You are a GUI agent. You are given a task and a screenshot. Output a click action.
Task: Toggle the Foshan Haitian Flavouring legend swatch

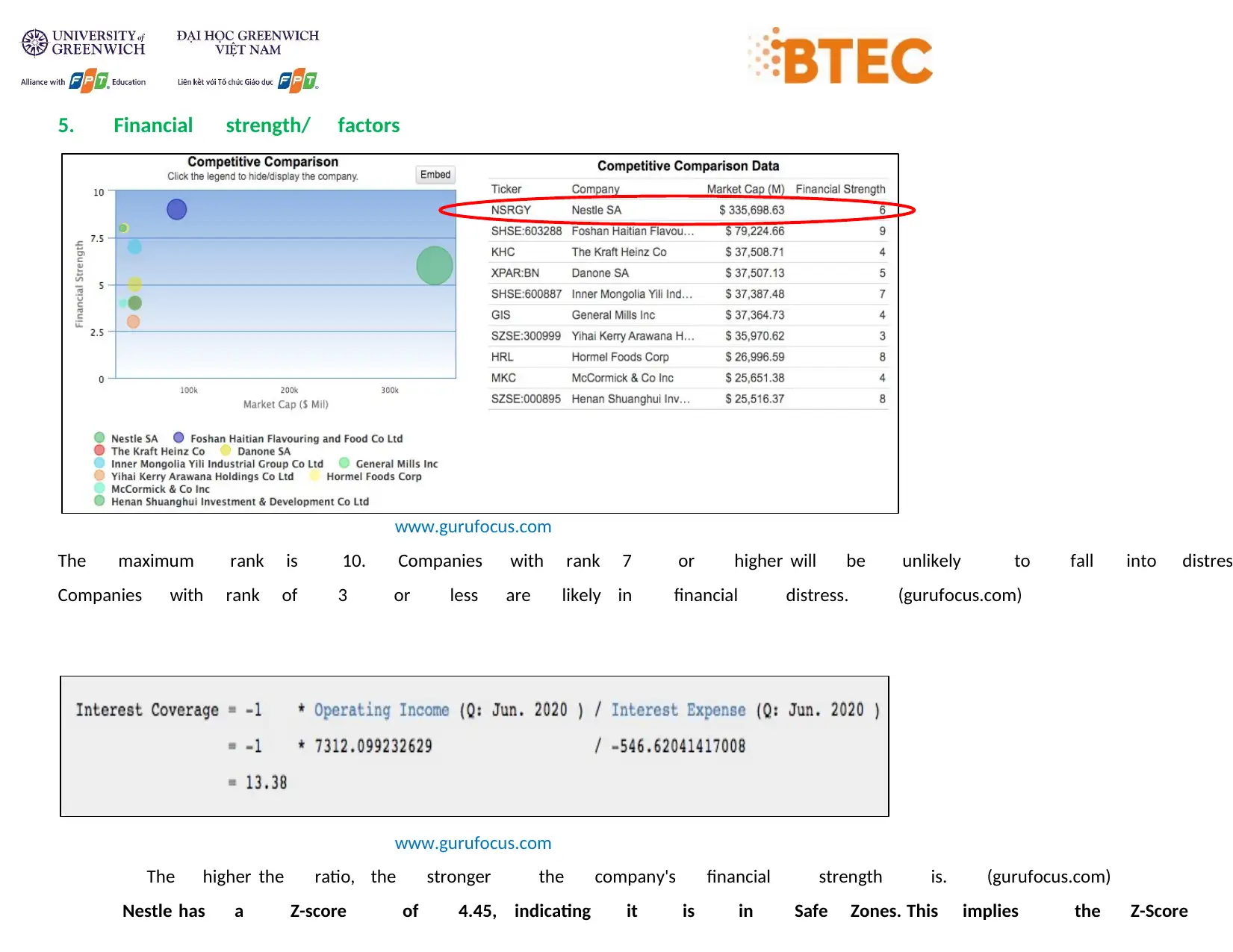click(x=178, y=438)
